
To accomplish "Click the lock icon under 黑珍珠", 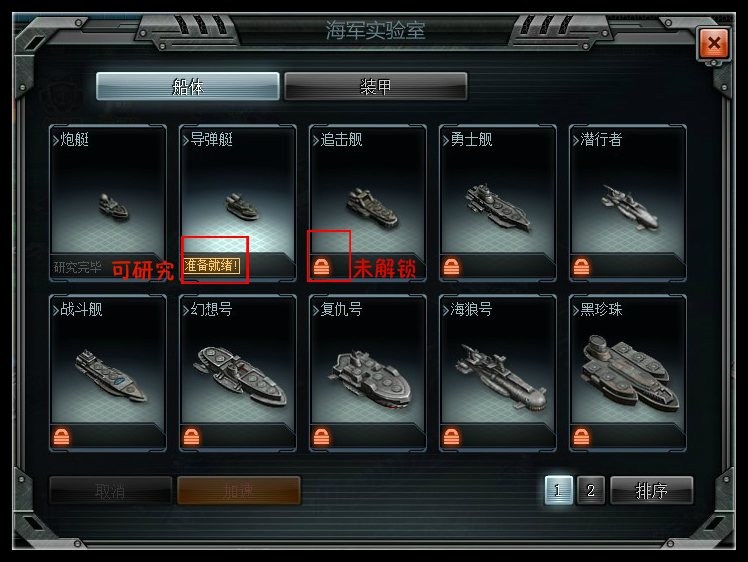I will [581, 437].
